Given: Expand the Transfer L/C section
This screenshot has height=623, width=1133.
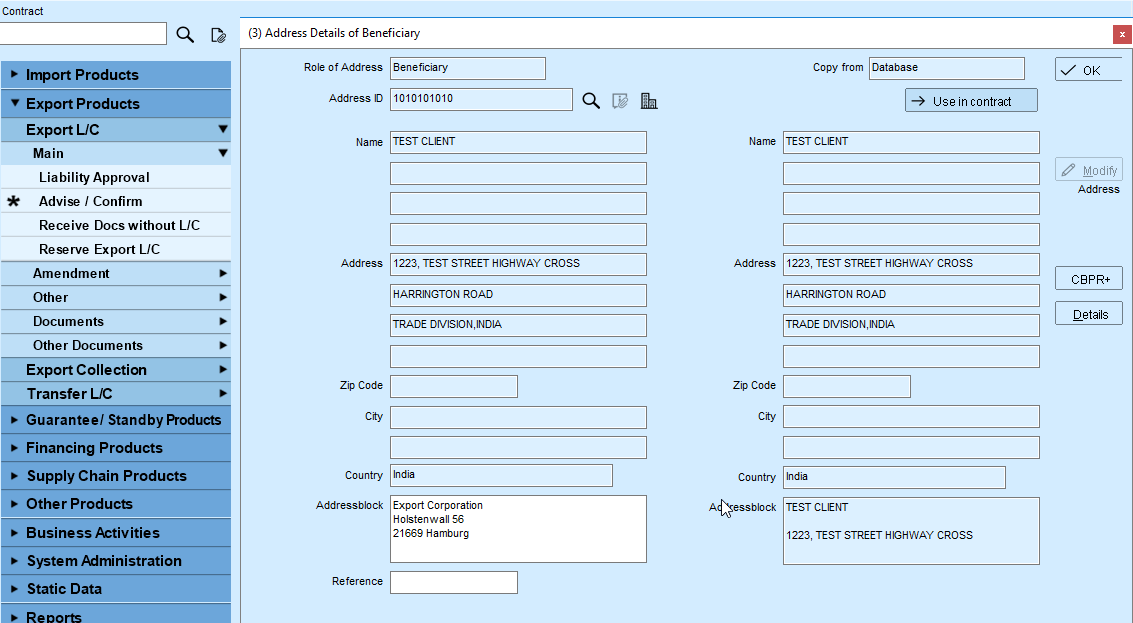Looking at the screenshot, I should coord(116,393).
